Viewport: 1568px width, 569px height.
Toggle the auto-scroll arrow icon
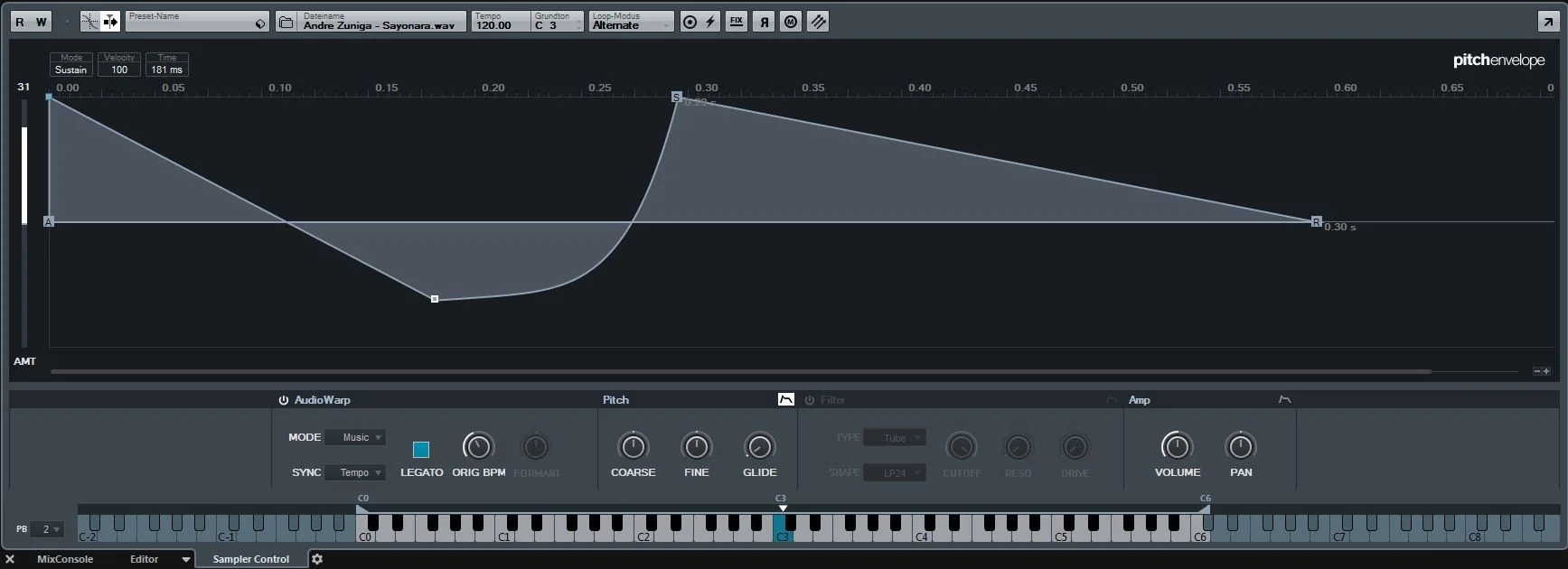coord(110,22)
